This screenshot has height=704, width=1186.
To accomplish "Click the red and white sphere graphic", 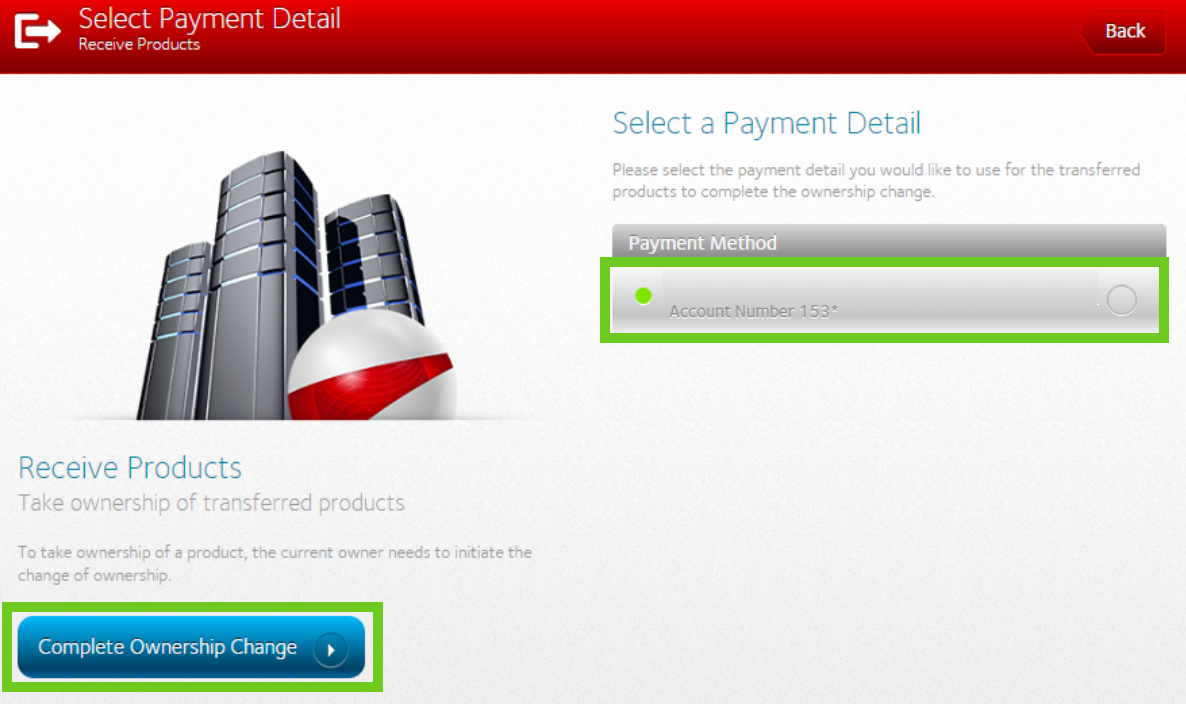I will coord(371,364).
